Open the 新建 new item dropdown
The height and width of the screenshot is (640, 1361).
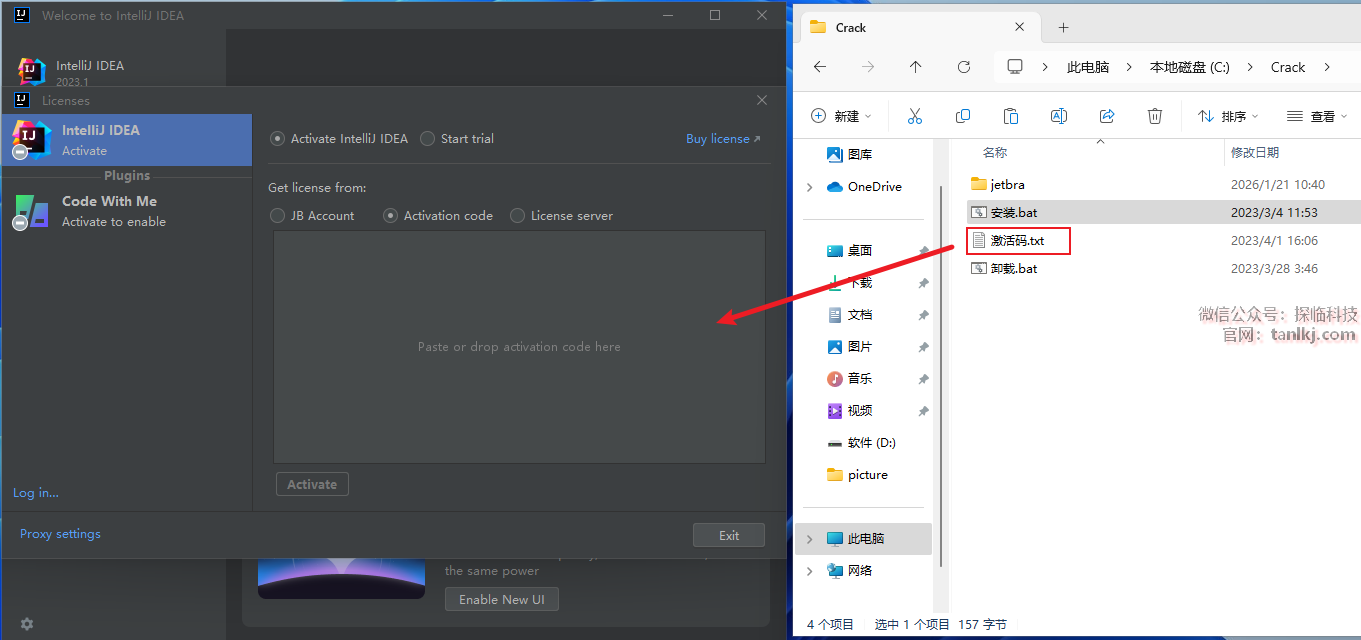point(841,116)
